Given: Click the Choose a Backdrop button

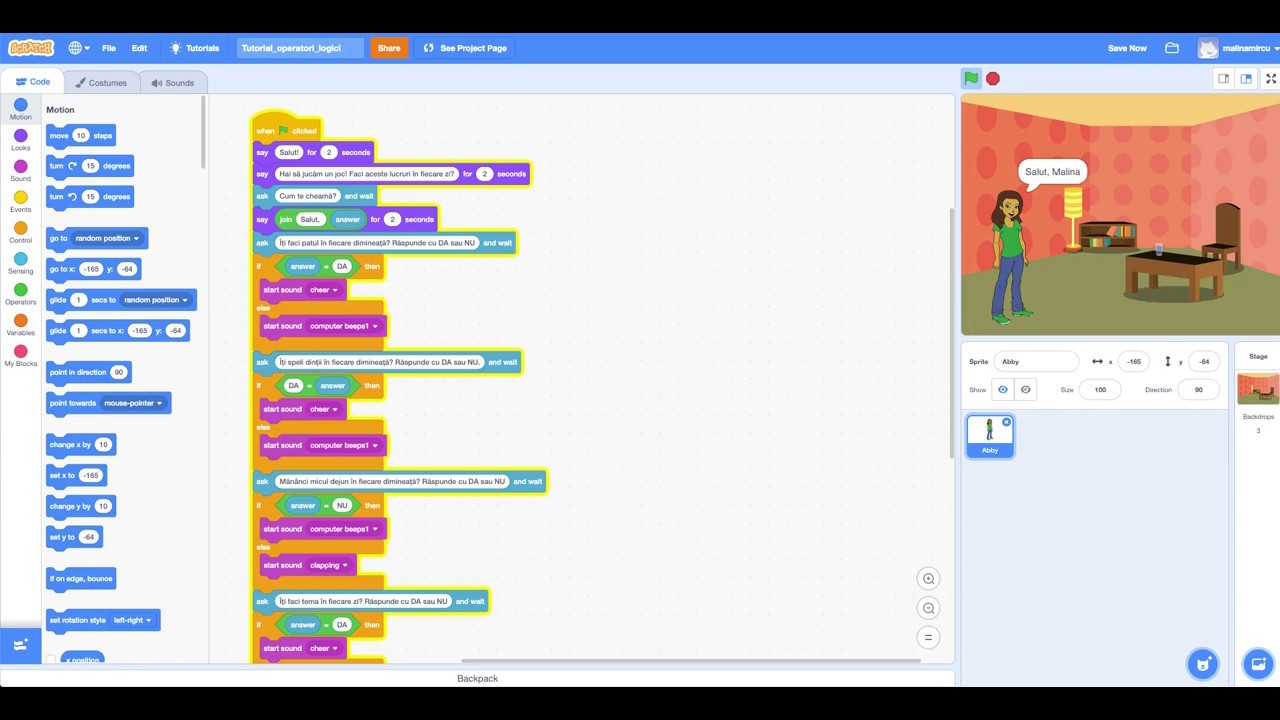Looking at the screenshot, I should click(x=1258, y=664).
